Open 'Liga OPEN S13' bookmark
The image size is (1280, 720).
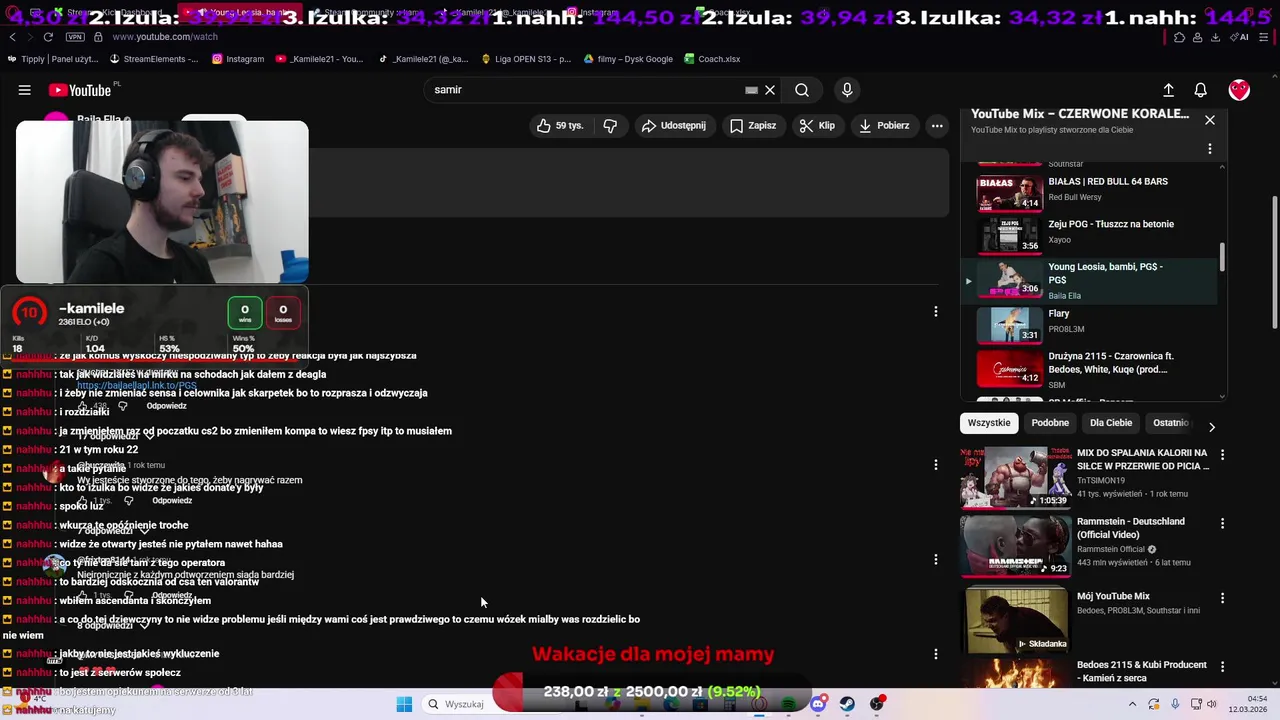(526, 59)
